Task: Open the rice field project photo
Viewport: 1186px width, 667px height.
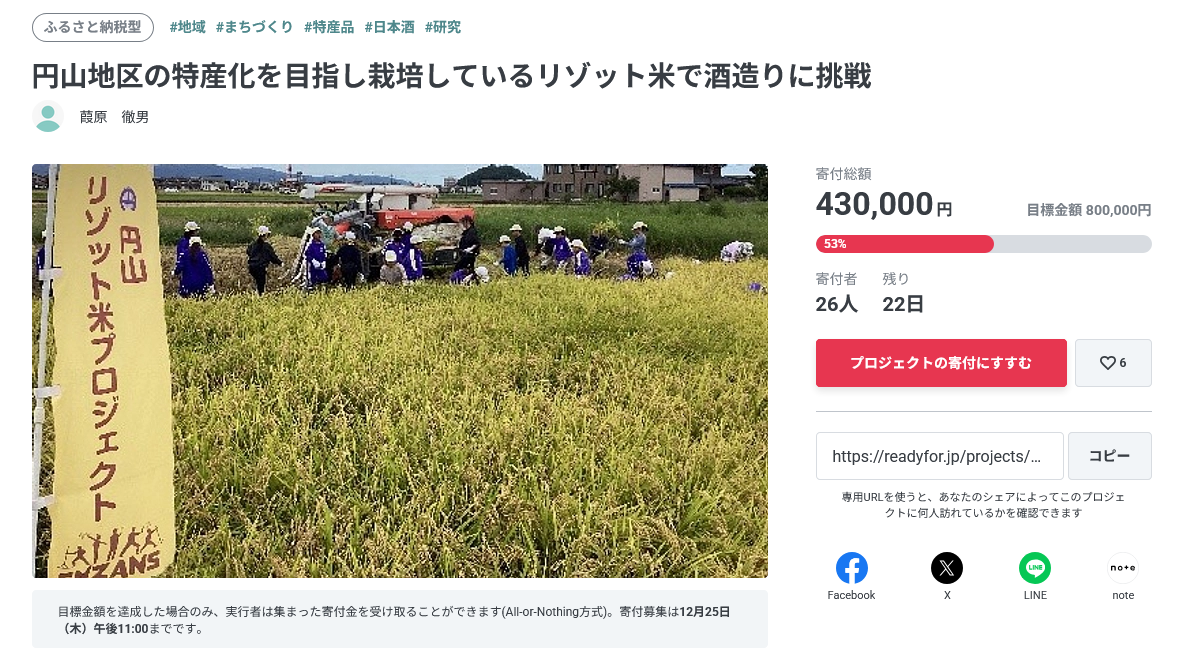Action: click(x=400, y=370)
